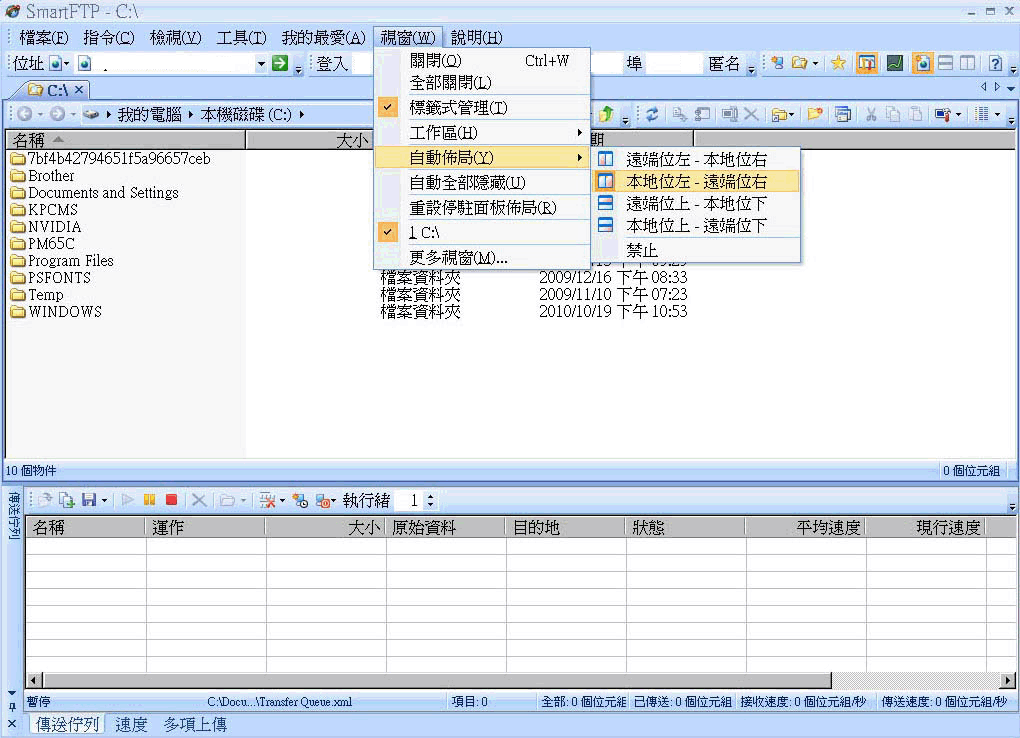Pause the transfer queue with the orange pause icon
Viewport: 1020px width, 738px height.
click(x=150, y=500)
